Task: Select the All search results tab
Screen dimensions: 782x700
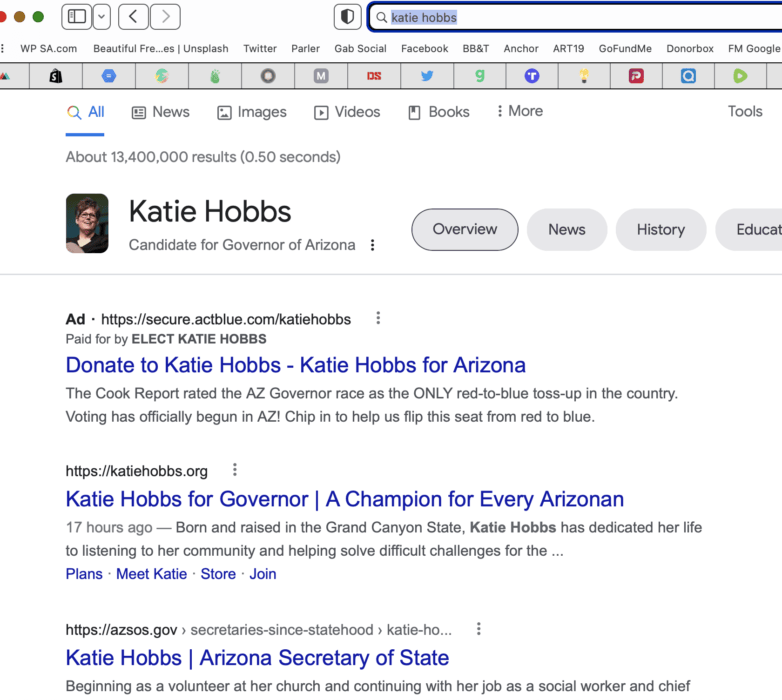Action: tap(86, 112)
